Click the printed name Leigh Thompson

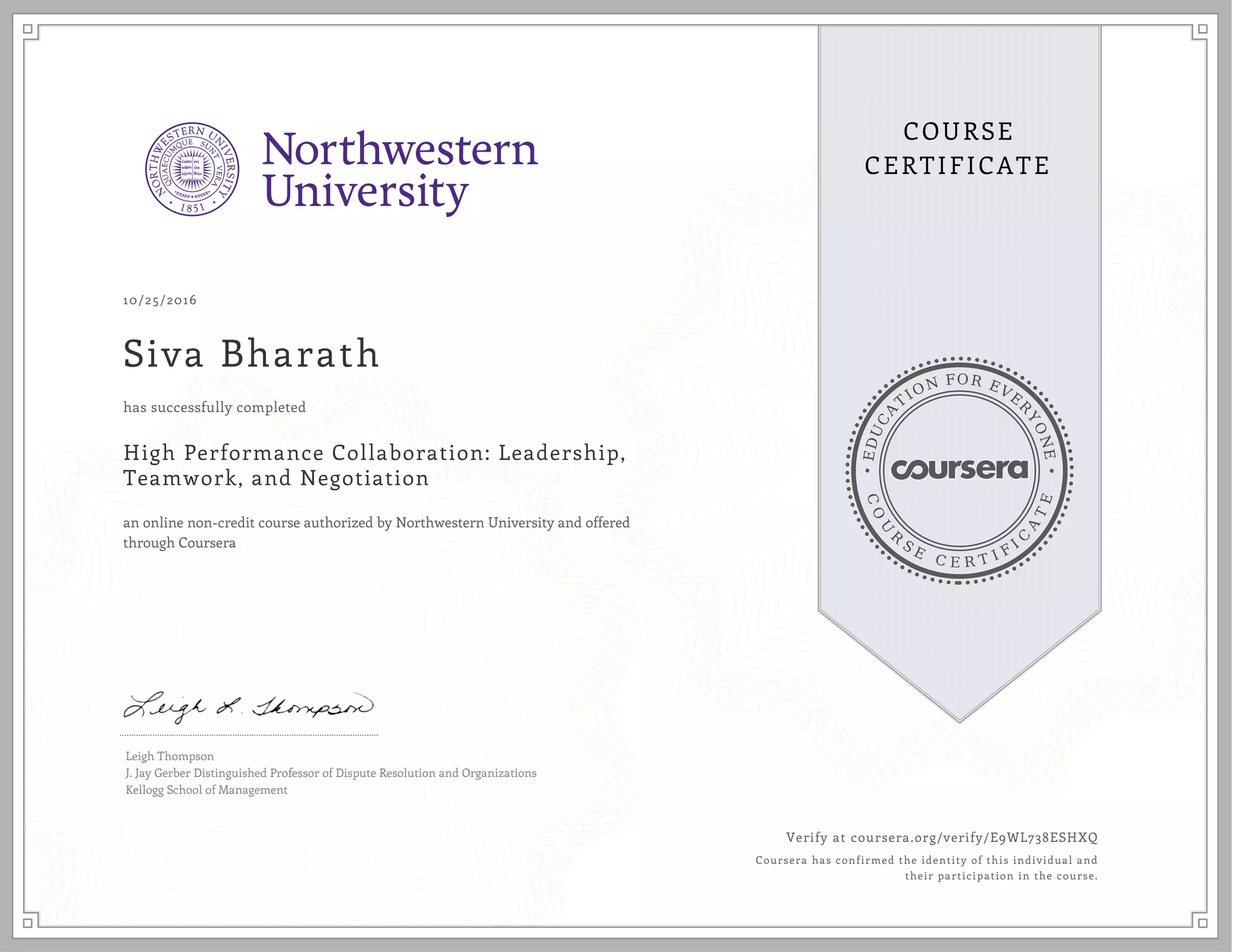point(169,756)
